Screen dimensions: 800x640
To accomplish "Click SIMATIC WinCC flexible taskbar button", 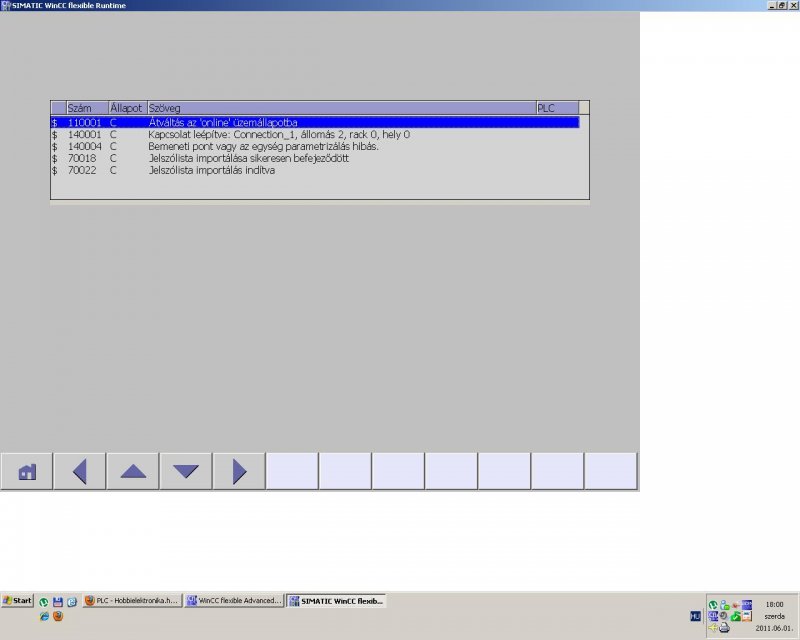I will tap(336, 601).
